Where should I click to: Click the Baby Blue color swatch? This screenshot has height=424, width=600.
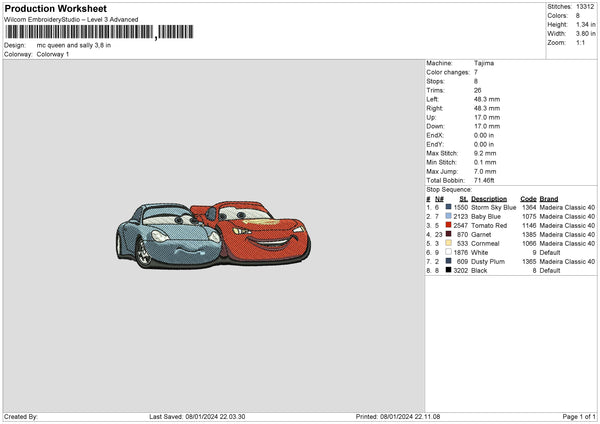[448, 216]
